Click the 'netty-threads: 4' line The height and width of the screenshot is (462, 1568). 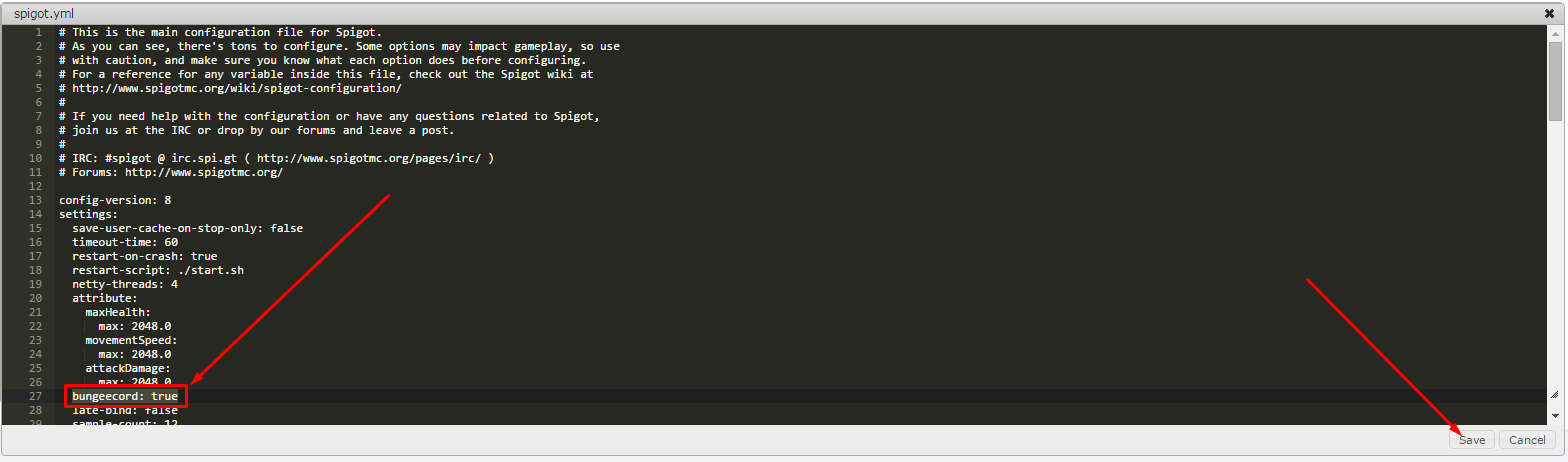125,284
